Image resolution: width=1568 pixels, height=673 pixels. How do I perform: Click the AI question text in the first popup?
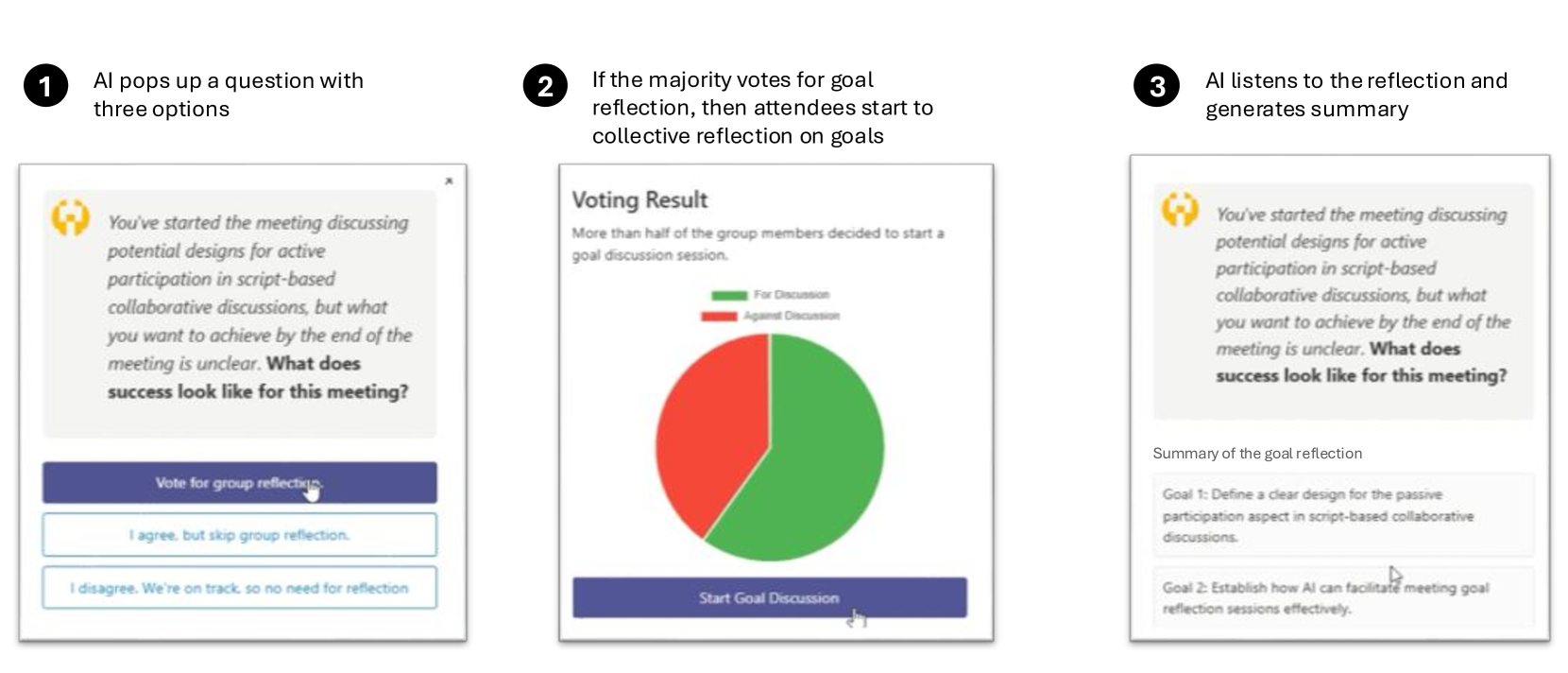[x=258, y=307]
